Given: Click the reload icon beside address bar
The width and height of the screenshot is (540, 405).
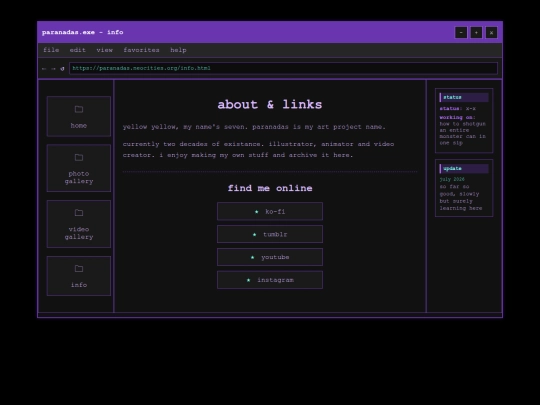Looking at the screenshot, I should click(x=62, y=69).
